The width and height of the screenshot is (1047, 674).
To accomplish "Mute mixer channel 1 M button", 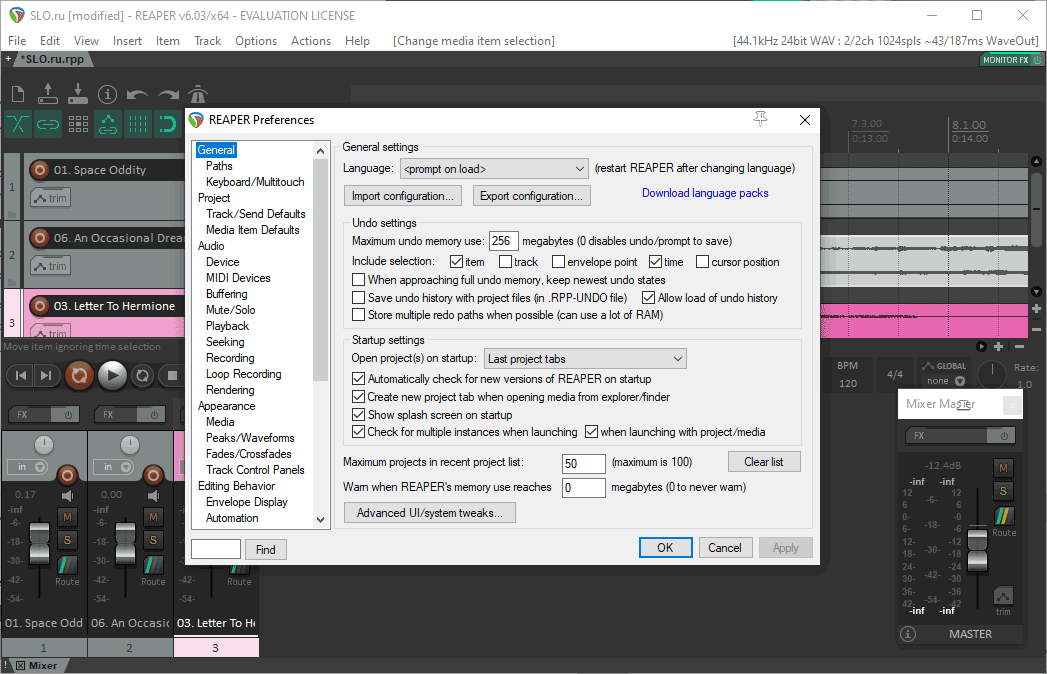I will (x=67, y=516).
